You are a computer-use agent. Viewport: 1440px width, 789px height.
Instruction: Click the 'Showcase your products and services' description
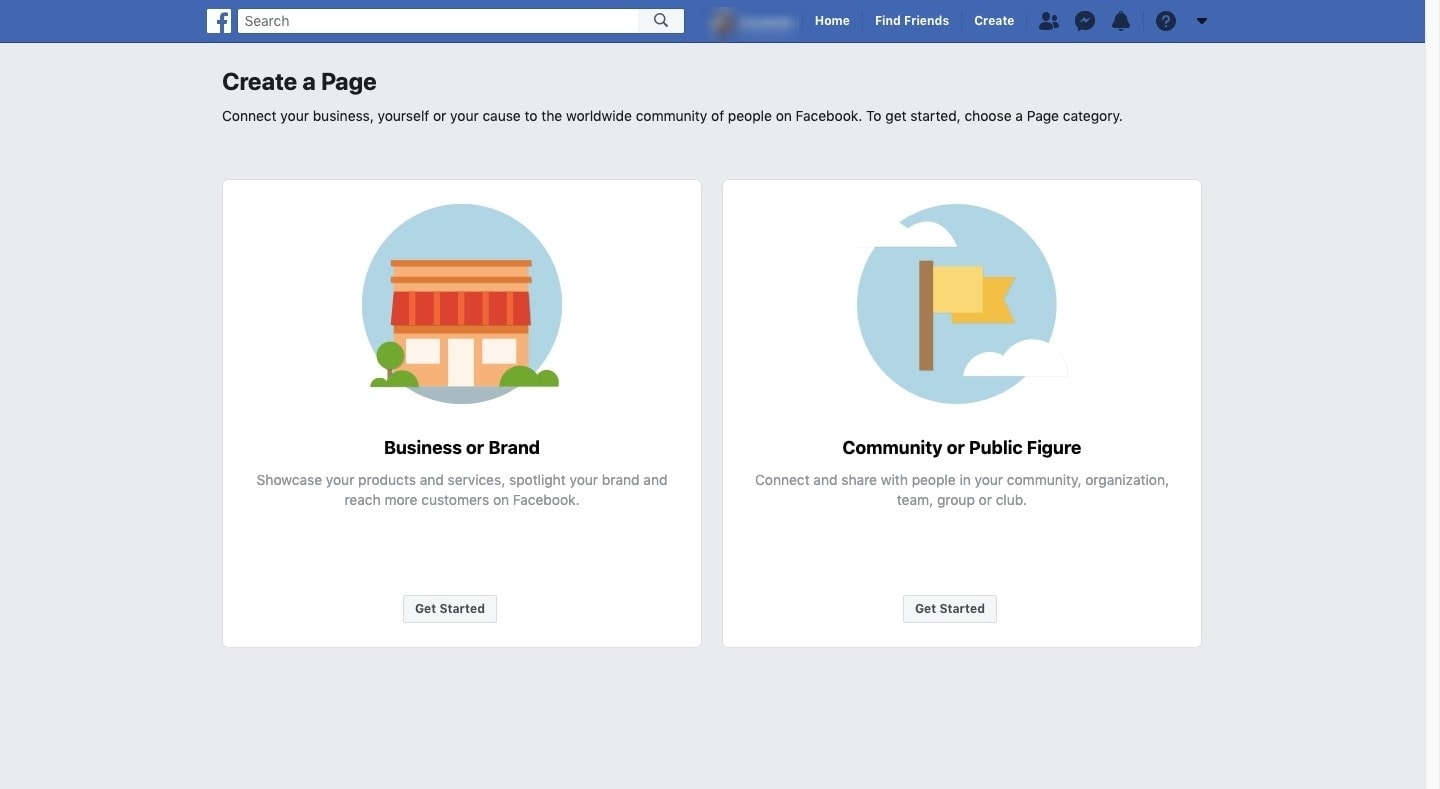(462, 490)
